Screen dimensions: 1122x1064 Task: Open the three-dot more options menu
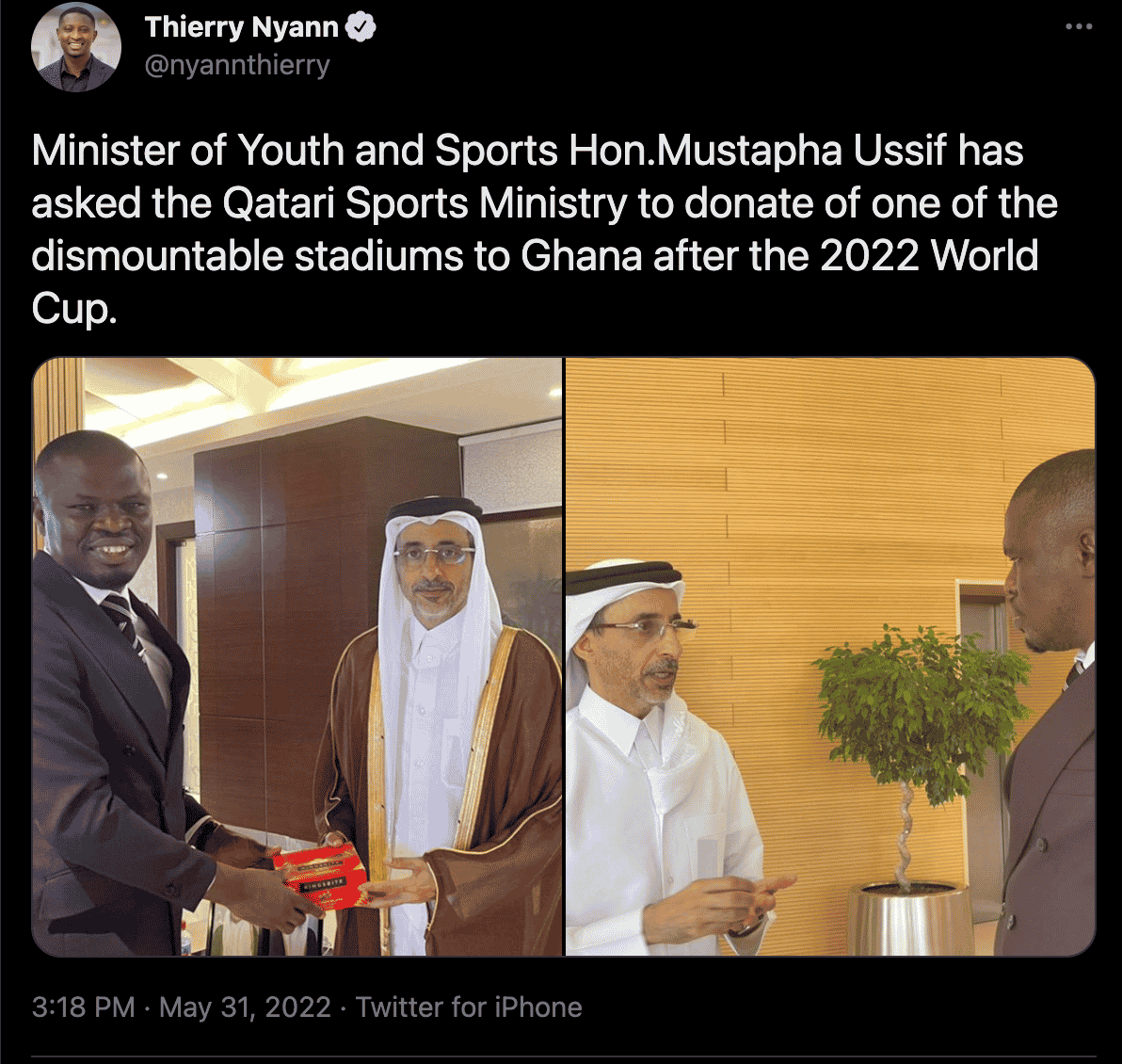[1079, 26]
